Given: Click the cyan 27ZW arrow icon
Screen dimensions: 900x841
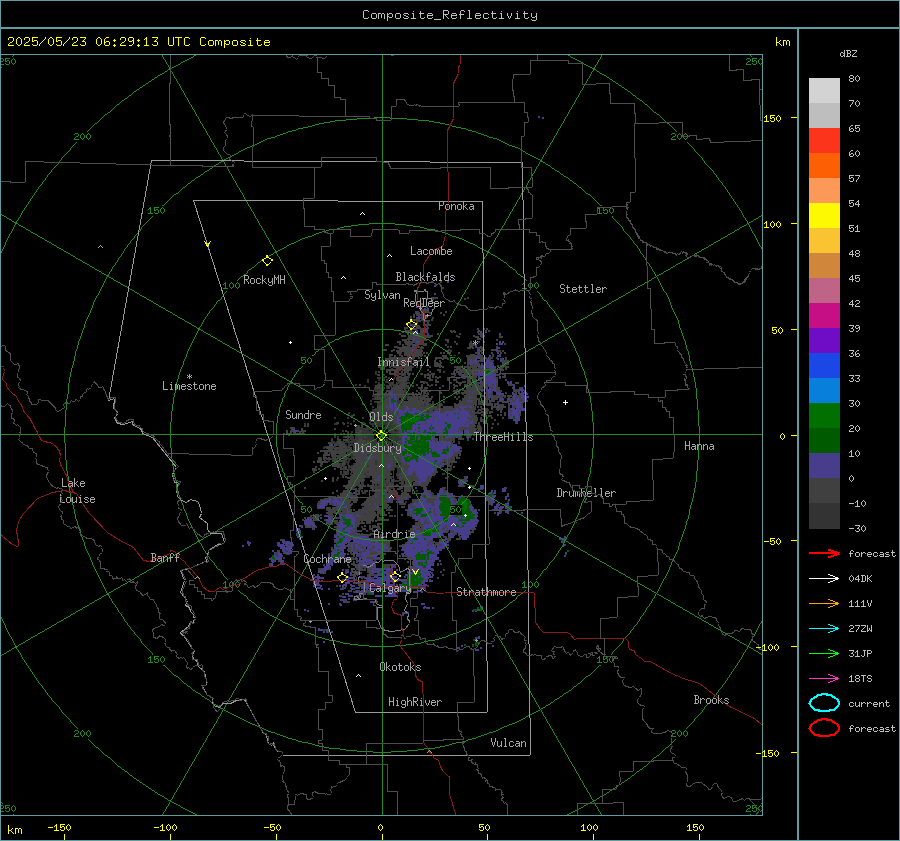Looking at the screenshot, I should pos(824,629).
